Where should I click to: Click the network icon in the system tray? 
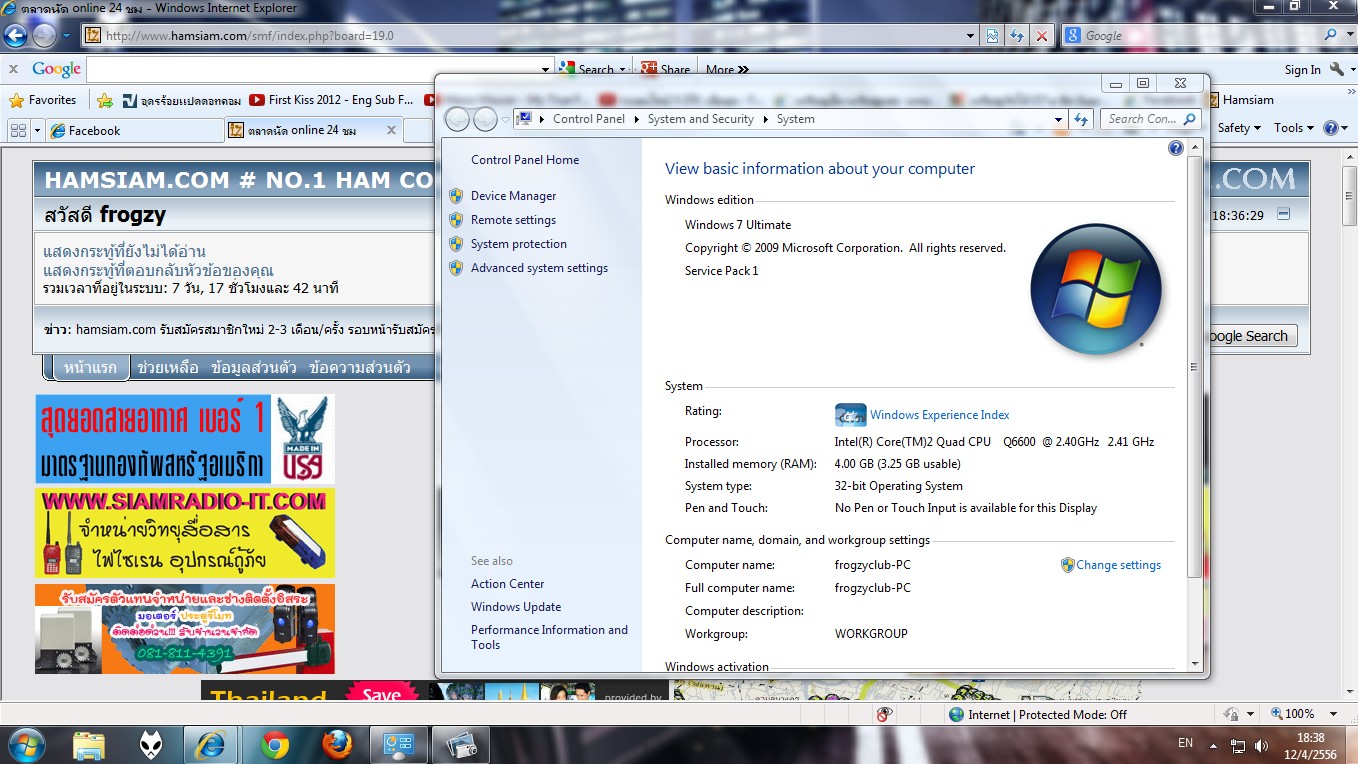coord(1238,745)
